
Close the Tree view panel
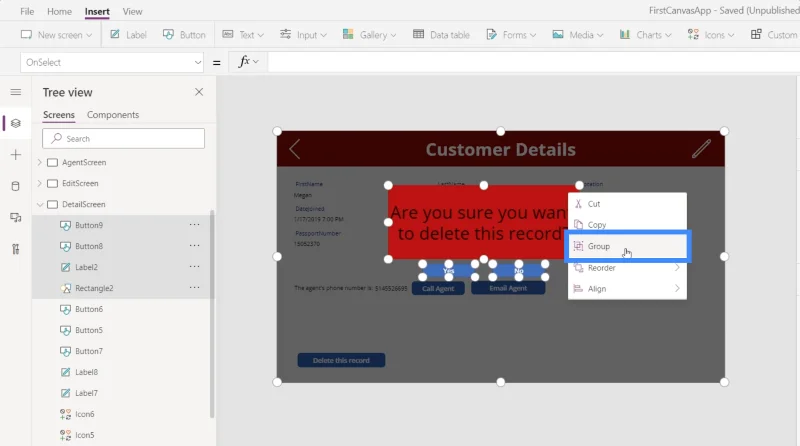(199, 92)
